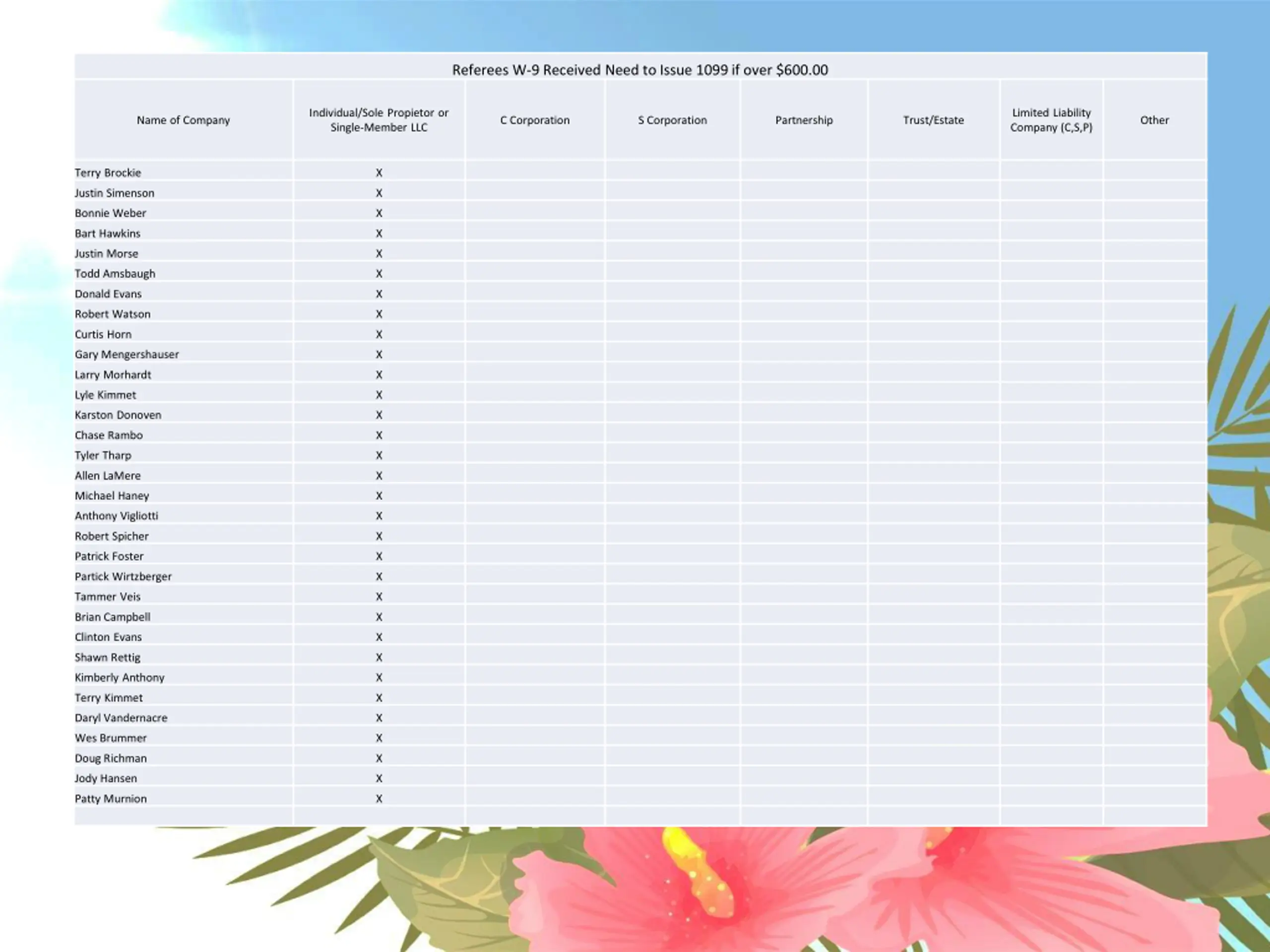Select the Daryl Vandernacre name cell
Screen dimensions: 1270x952
[183, 718]
